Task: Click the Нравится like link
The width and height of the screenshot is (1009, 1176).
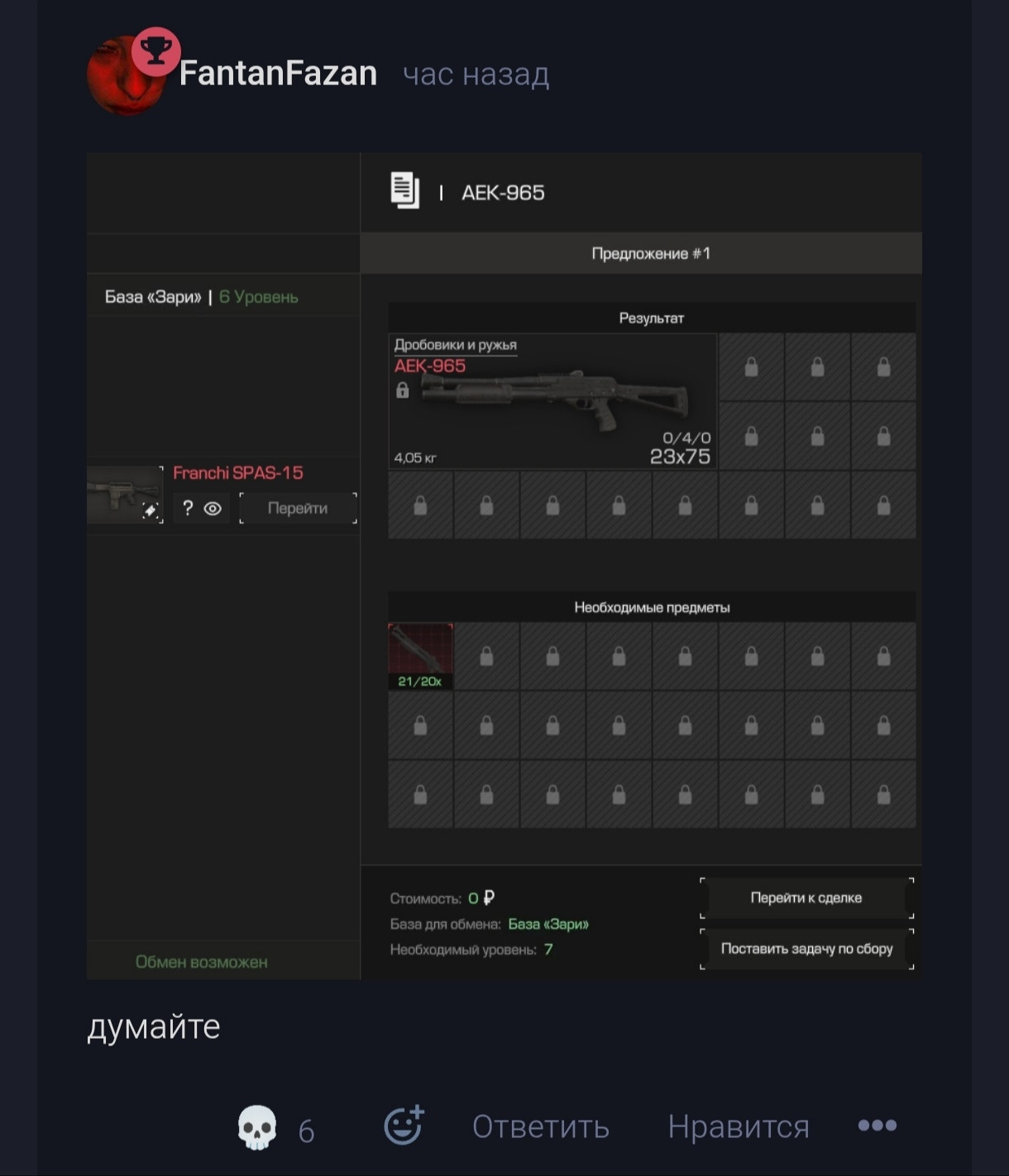Action: tap(739, 1126)
